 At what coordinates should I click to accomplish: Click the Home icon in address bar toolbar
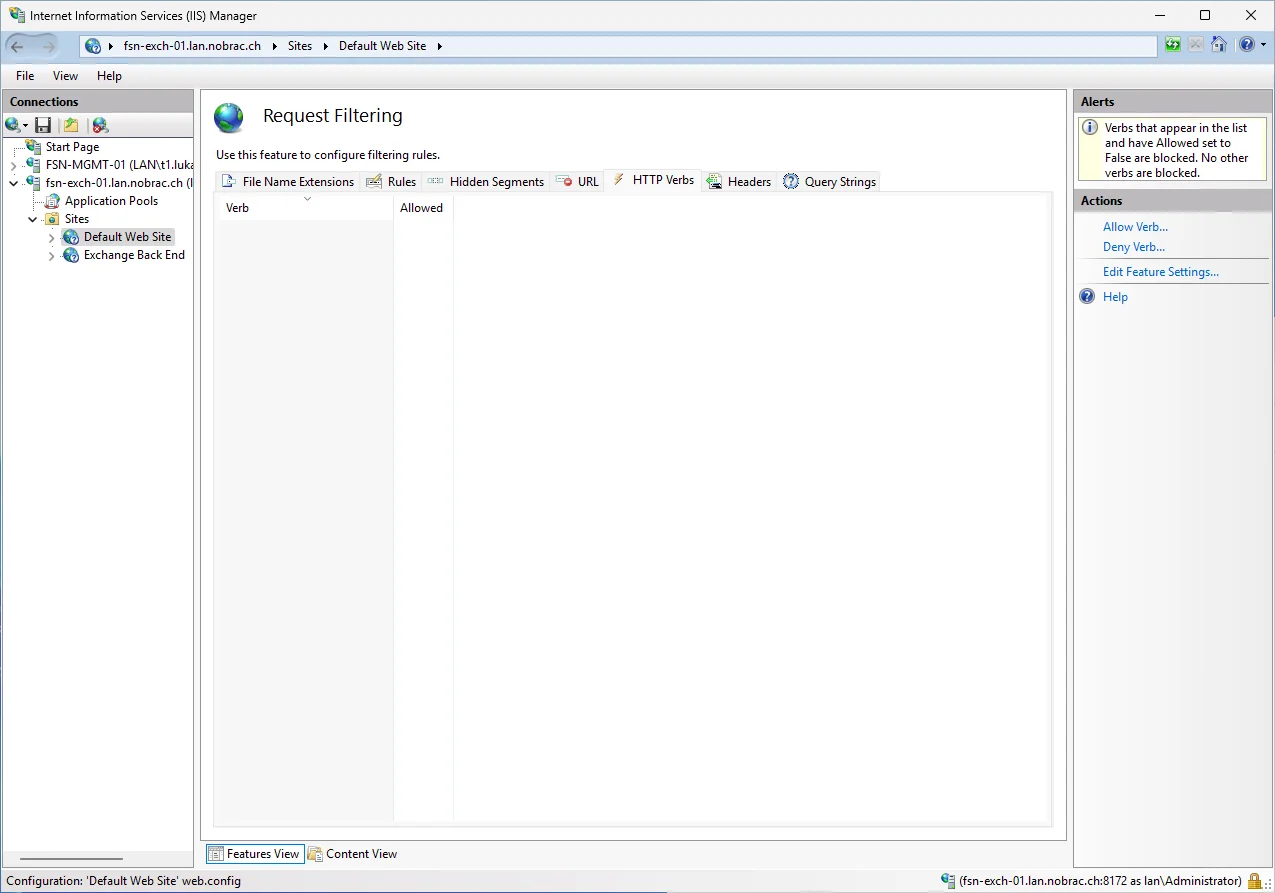pos(1218,45)
